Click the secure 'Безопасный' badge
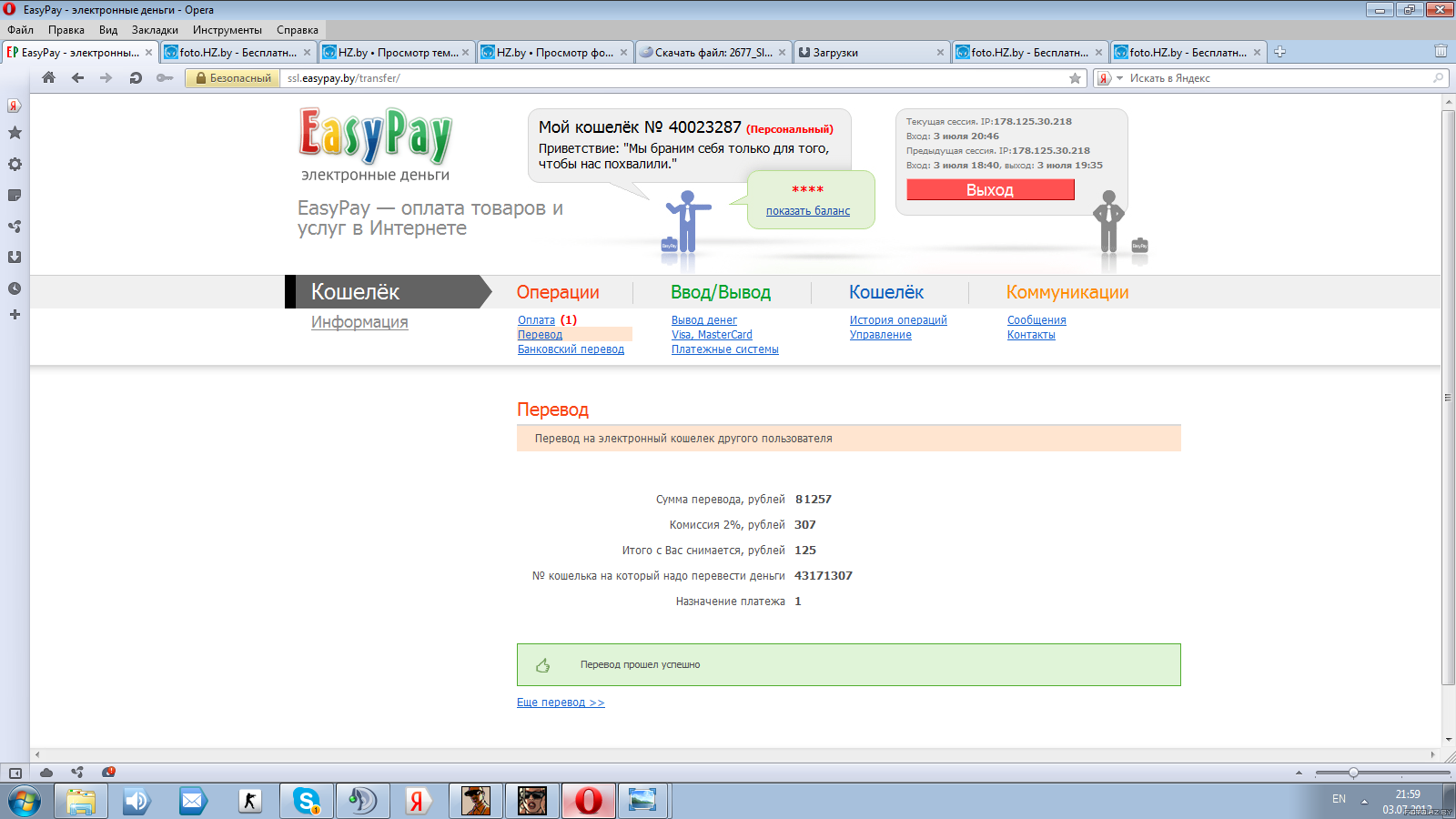The height and width of the screenshot is (819, 1456). (233, 78)
